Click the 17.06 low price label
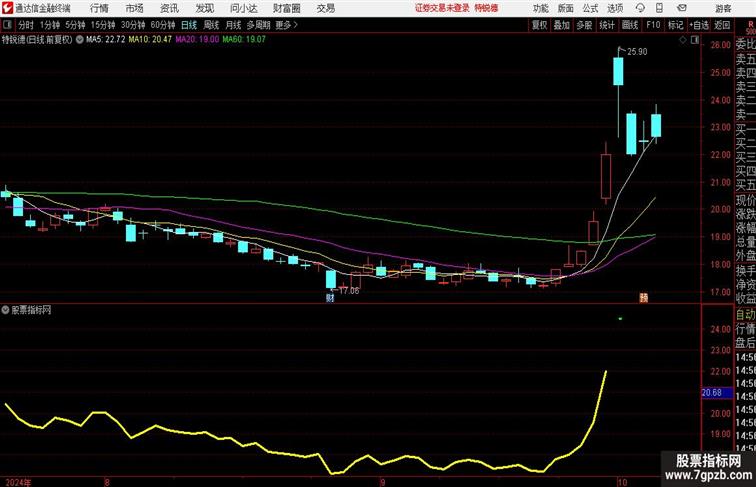 click(x=349, y=291)
